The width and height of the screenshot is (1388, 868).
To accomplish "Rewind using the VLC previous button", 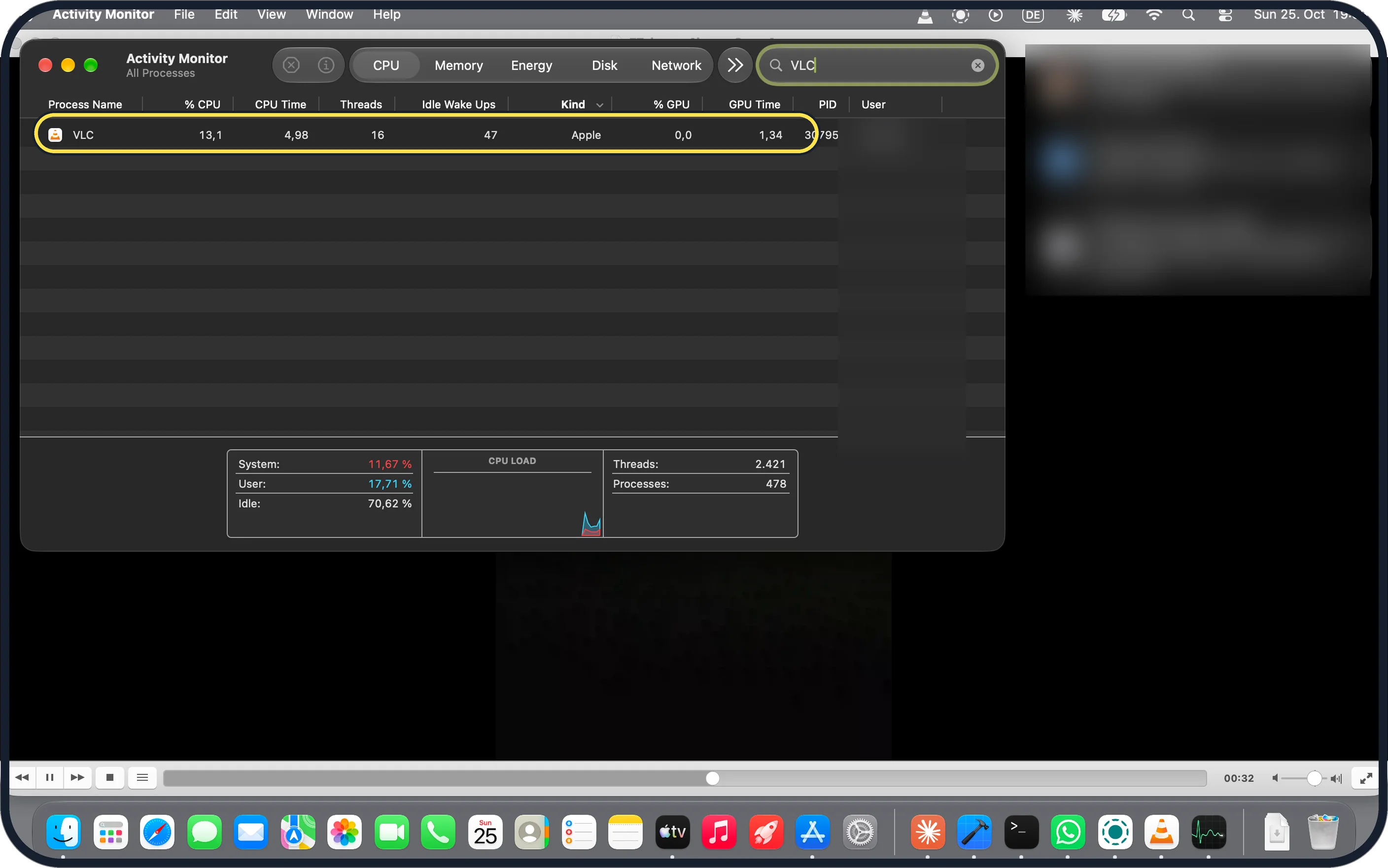I will (x=22, y=778).
